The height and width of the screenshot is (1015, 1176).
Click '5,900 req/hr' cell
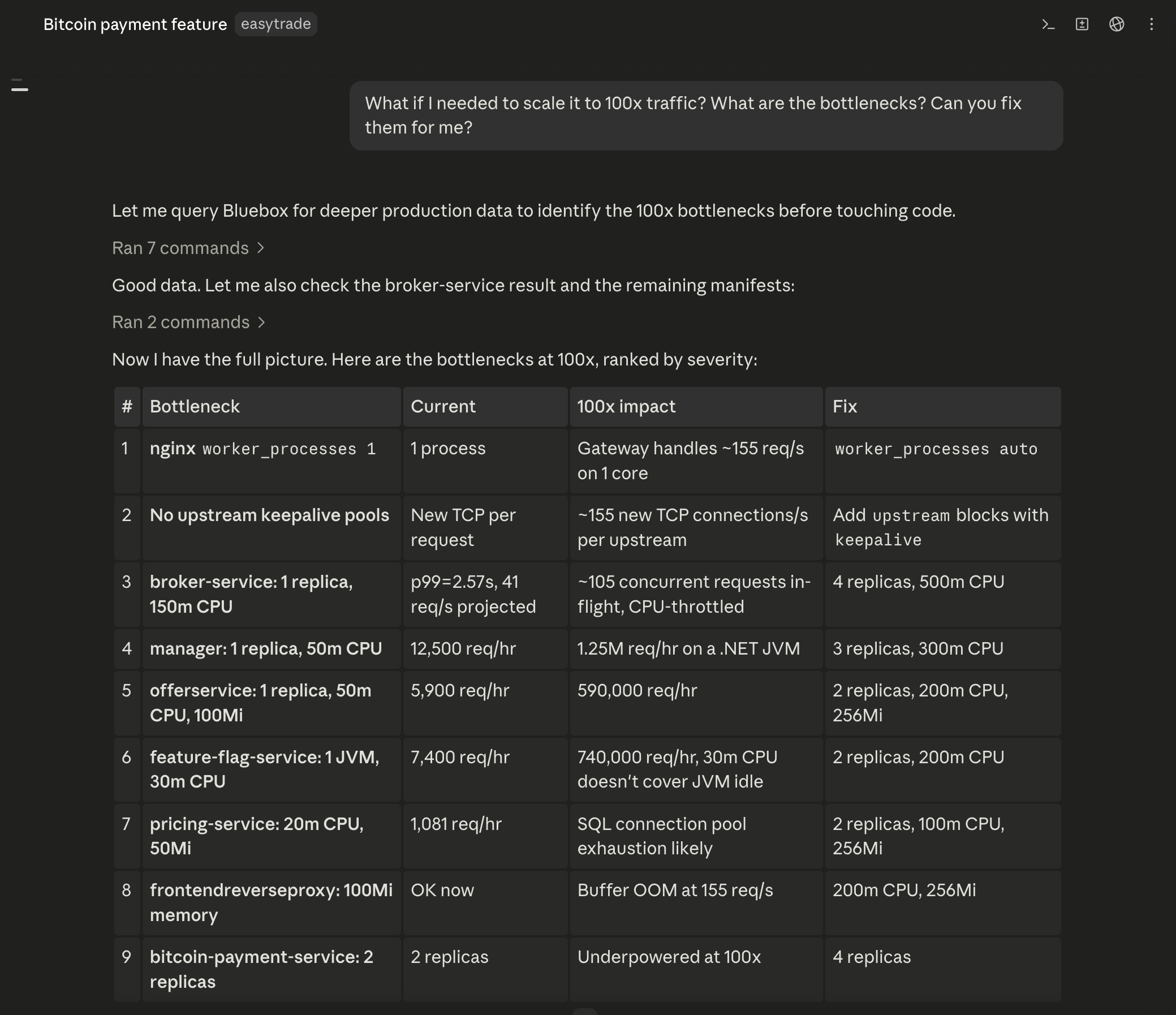[485, 703]
